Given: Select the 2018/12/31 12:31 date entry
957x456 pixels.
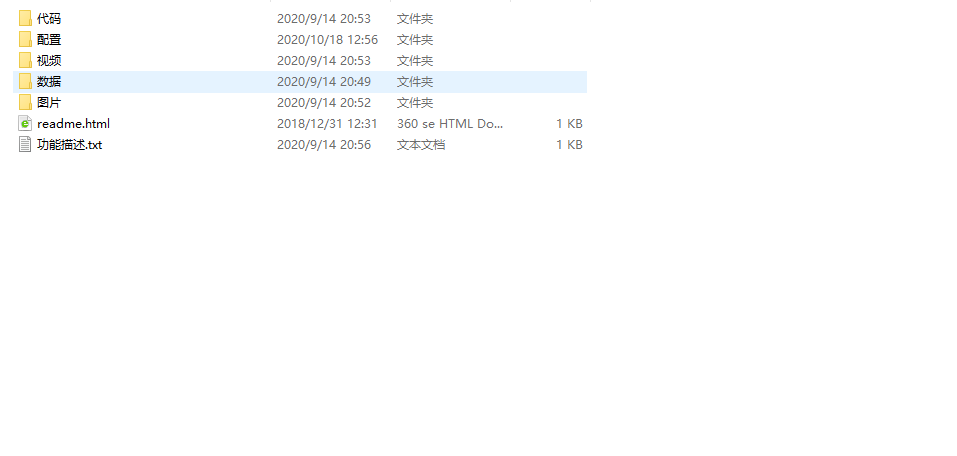Looking at the screenshot, I should (x=327, y=123).
